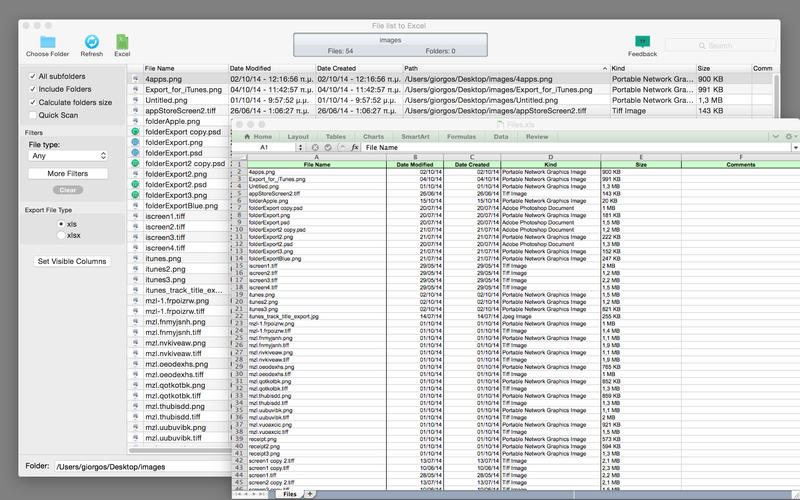Disable the All subfolders checkbox

(x=31, y=76)
